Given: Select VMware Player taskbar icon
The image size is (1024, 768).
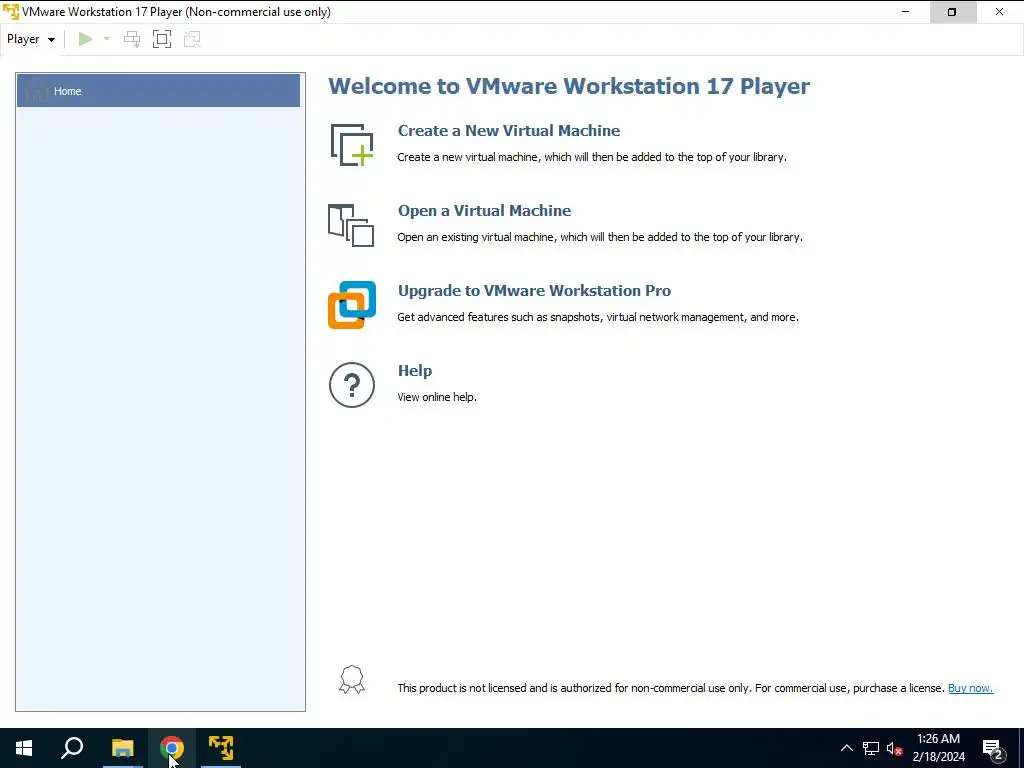Looking at the screenshot, I should [x=221, y=748].
